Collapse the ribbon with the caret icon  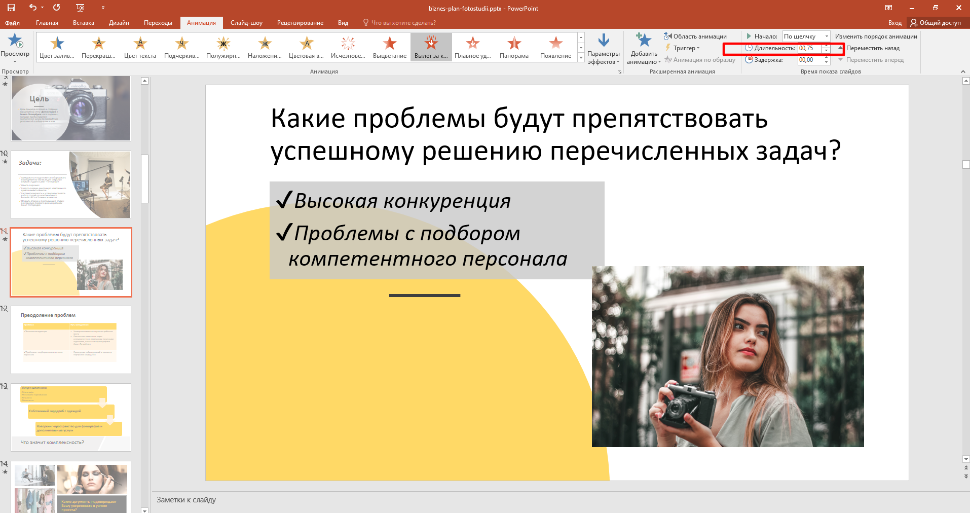[x=963, y=72]
